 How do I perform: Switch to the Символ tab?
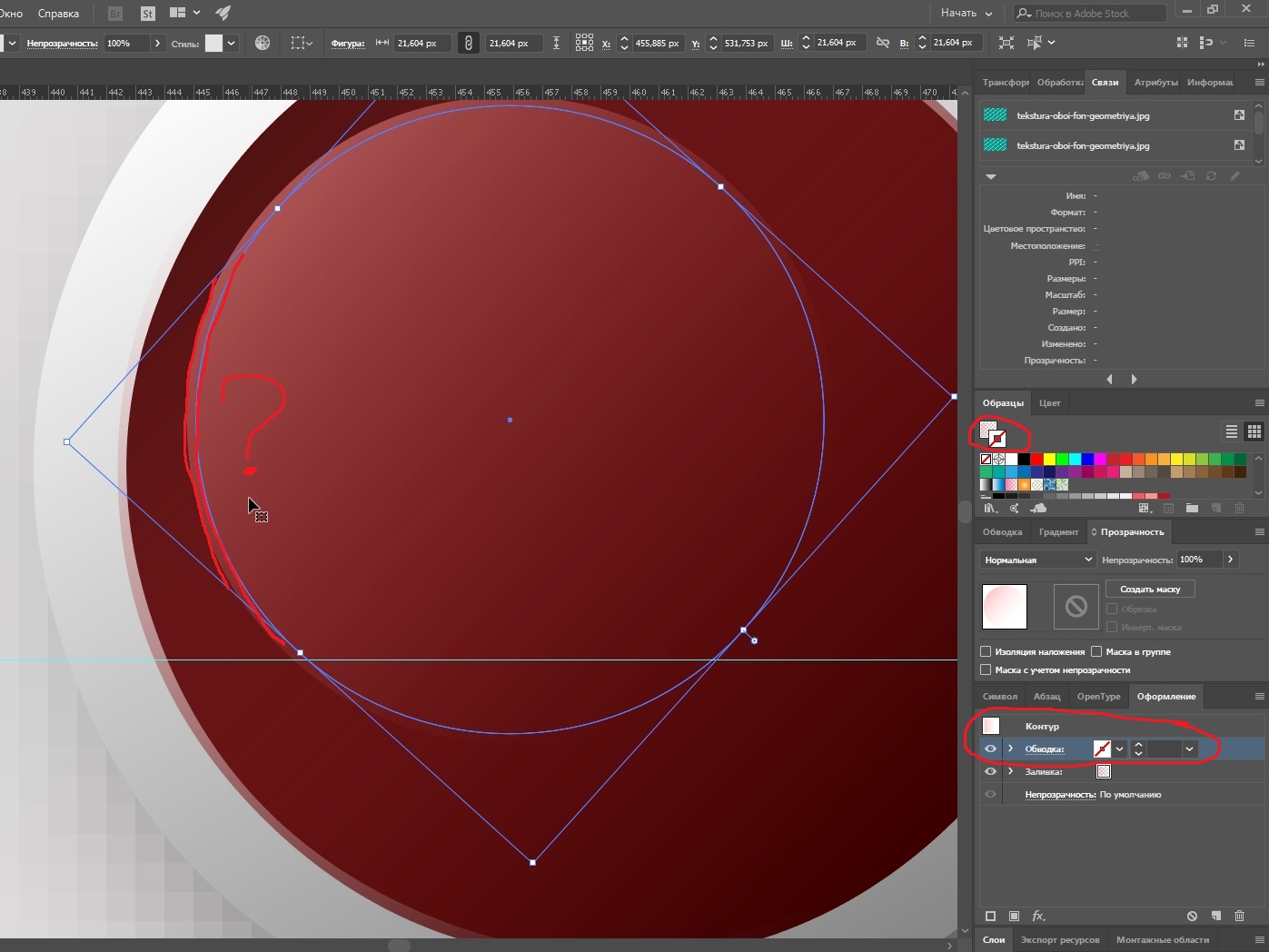[999, 696]
